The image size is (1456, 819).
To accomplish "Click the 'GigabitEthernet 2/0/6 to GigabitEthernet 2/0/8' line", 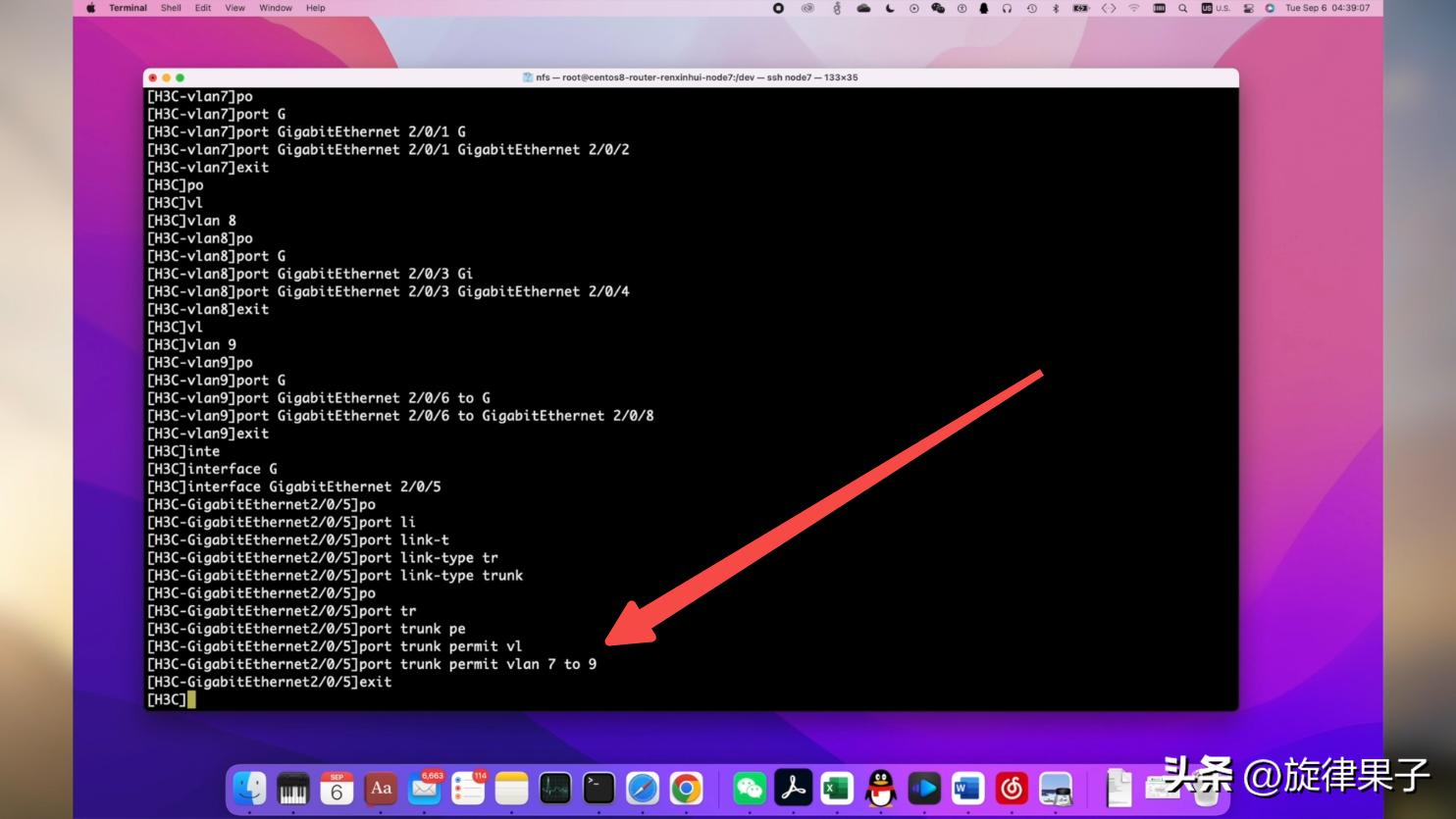I will click(400, 416).
